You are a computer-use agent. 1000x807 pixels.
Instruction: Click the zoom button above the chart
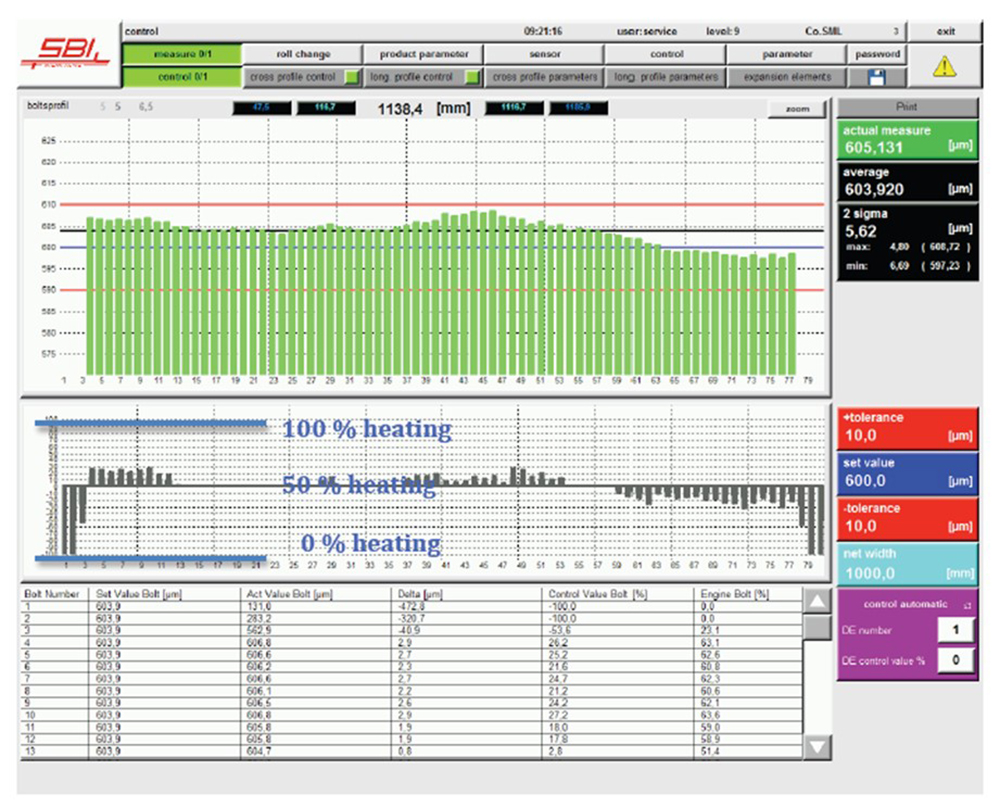pyautogui.click(x=797, y=109)
